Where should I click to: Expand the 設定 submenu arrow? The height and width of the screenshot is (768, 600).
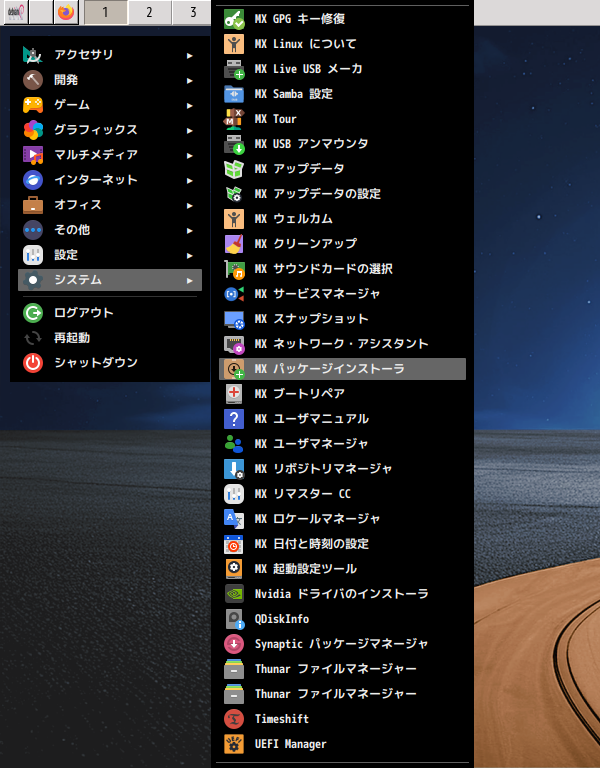190,256
